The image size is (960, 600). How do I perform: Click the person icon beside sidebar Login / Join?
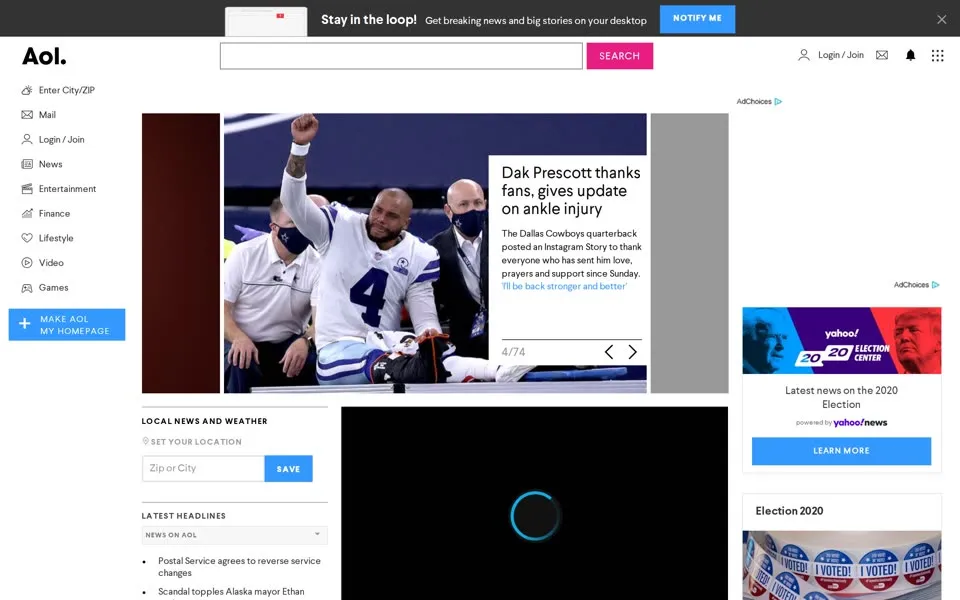(x=27, y=139)
